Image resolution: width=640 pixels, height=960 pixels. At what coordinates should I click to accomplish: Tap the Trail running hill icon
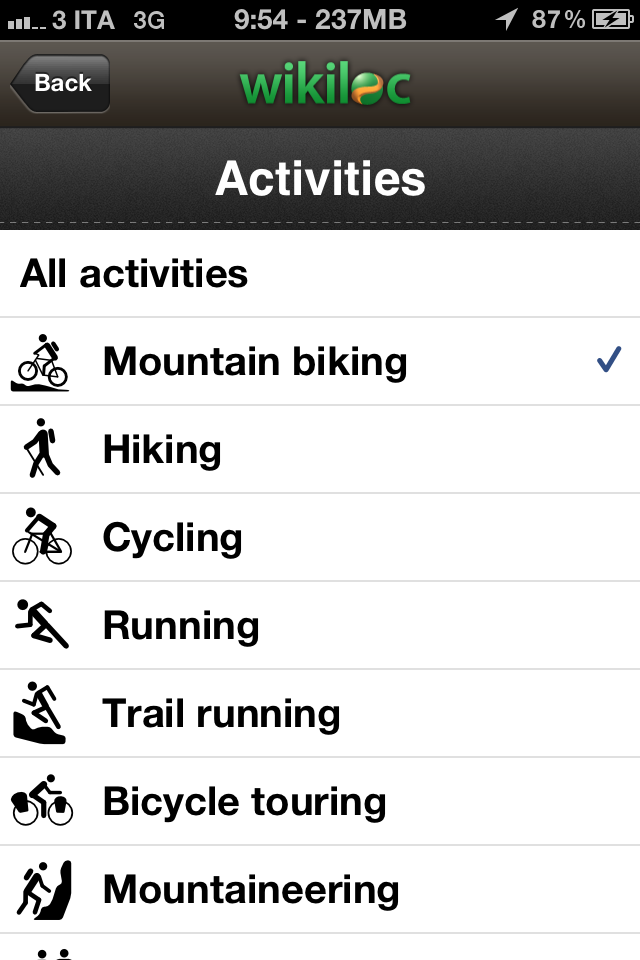[39, 712]
